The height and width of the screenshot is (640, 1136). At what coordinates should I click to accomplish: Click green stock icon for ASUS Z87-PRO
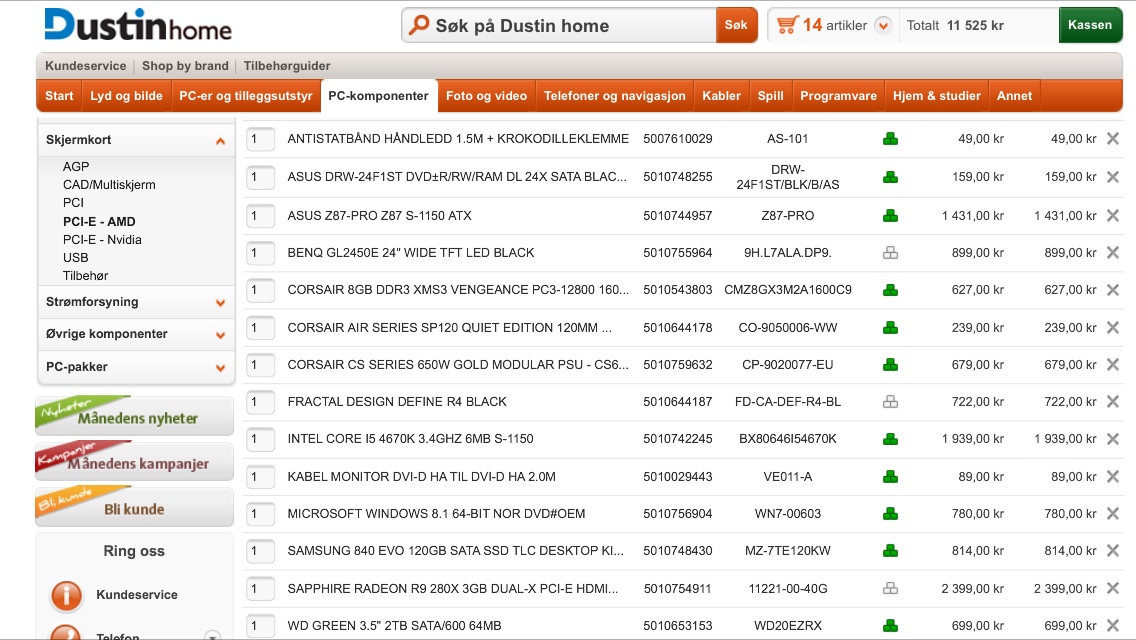[x=890, y=215]
